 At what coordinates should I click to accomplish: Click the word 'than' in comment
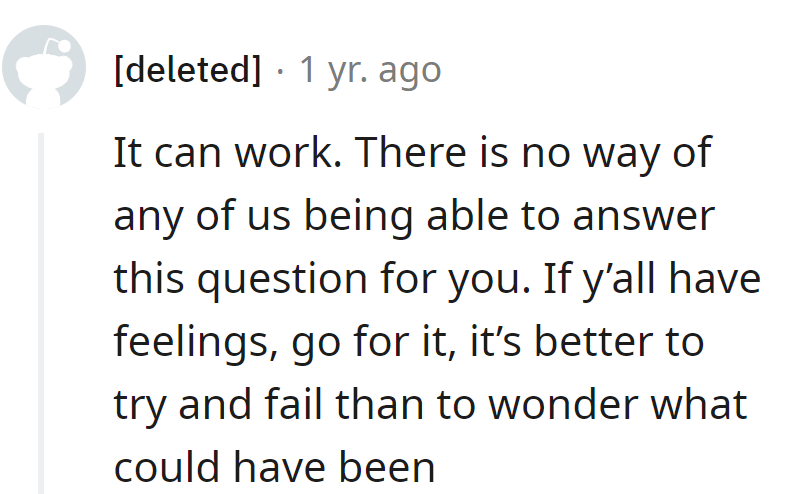[x=412, y=405]
